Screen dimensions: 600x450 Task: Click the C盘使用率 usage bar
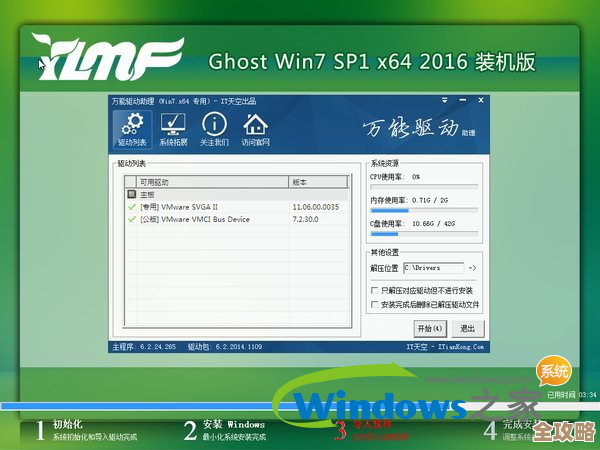pos(425,235)
